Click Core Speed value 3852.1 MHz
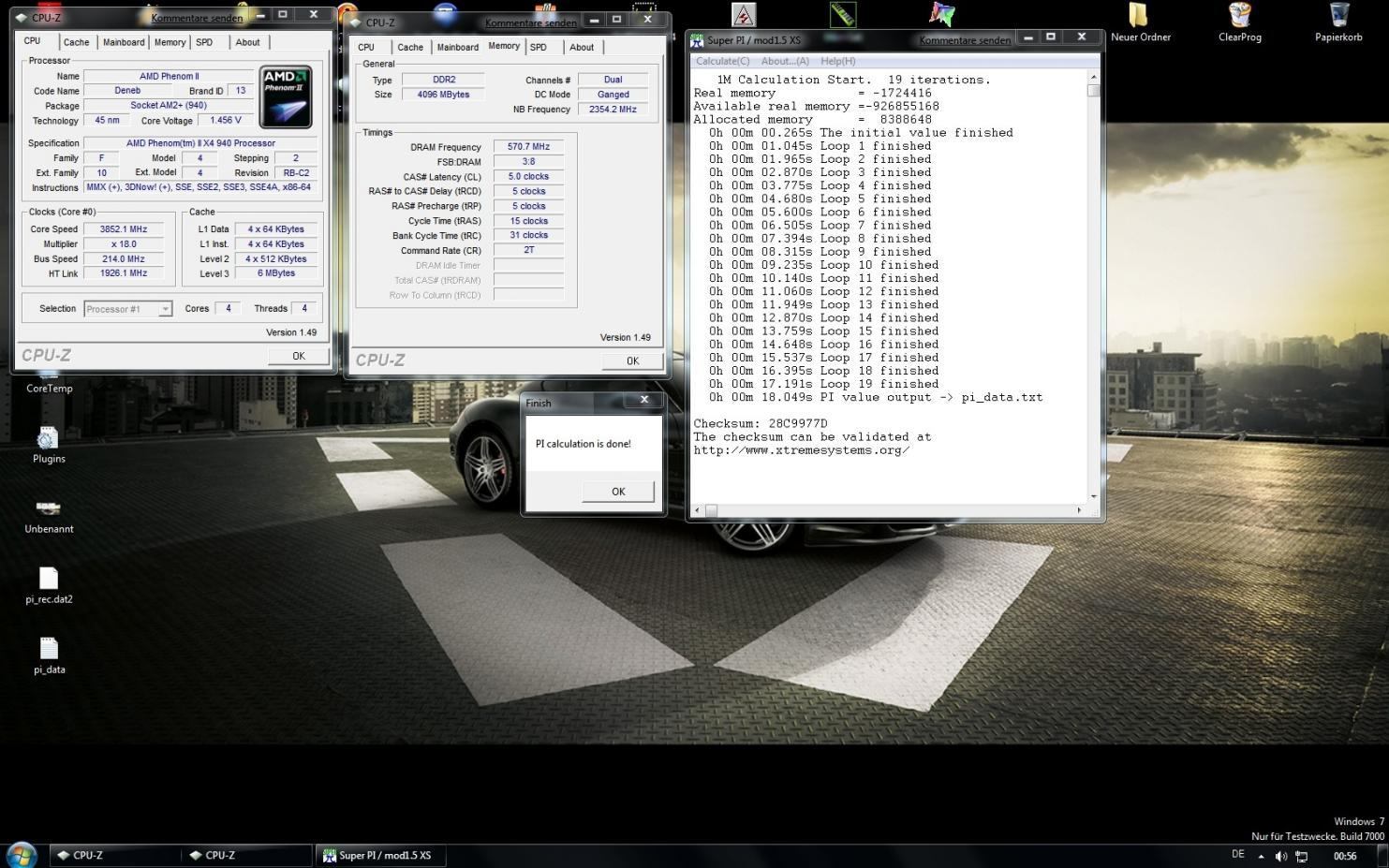Viewport: 1389px width, 868px height. pyautogui.click(x=123, y=228)
